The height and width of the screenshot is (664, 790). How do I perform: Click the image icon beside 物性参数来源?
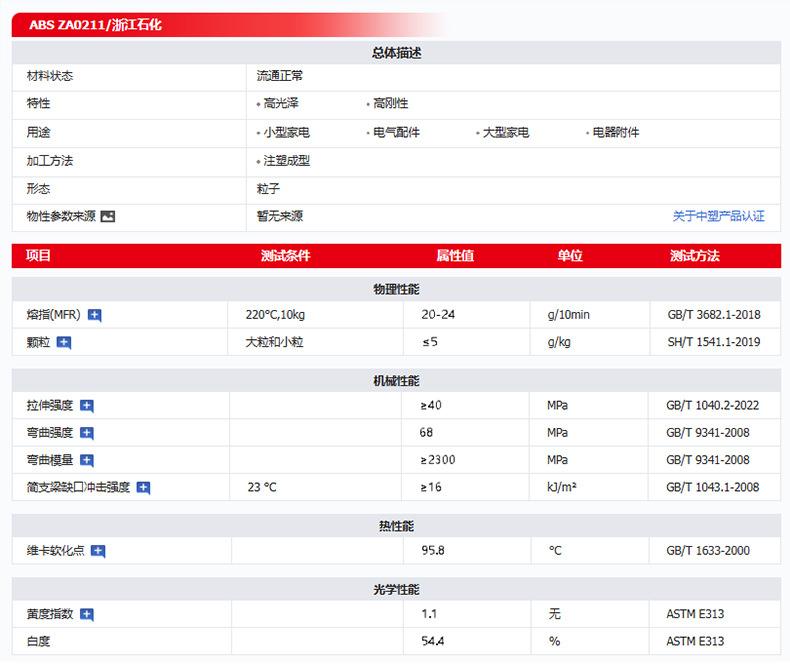click(108, 216)
